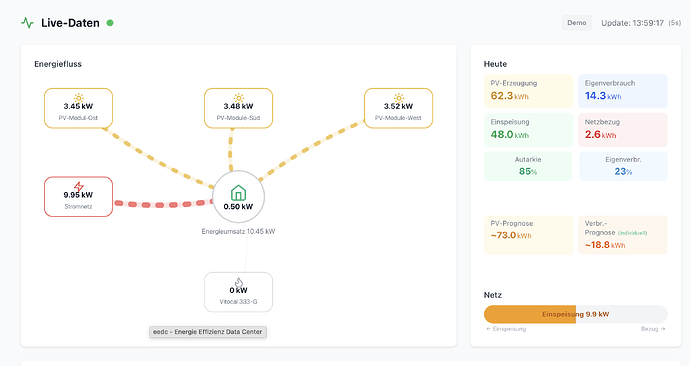Image resolution: width=690 pixels, height=366 pixels.
Task: Click the Live-Daten pulse icon
Action: pos(27,23)
